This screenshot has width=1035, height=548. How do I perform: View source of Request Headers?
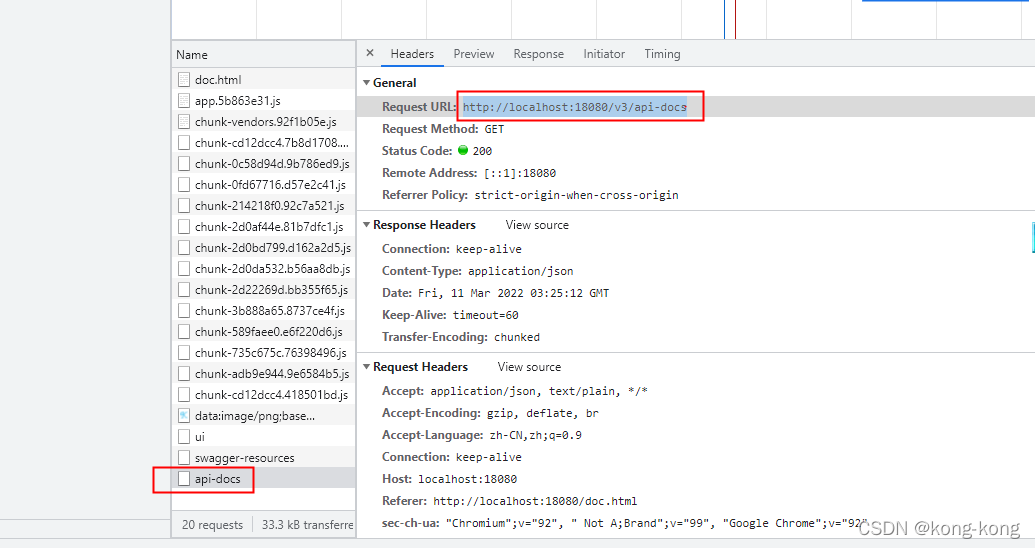[529, 367]
